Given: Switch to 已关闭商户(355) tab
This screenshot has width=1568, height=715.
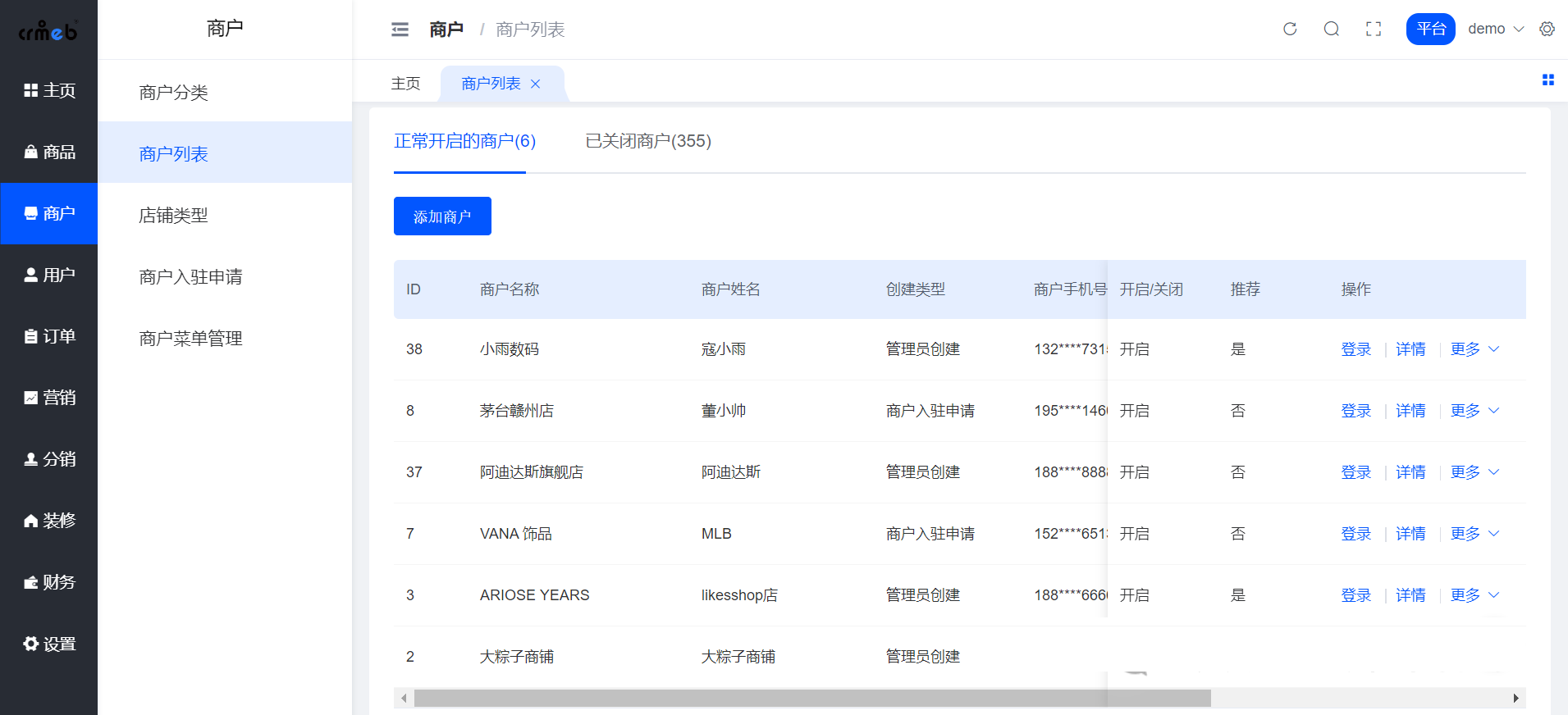Looking at the screenshot, I should point(647,141).
